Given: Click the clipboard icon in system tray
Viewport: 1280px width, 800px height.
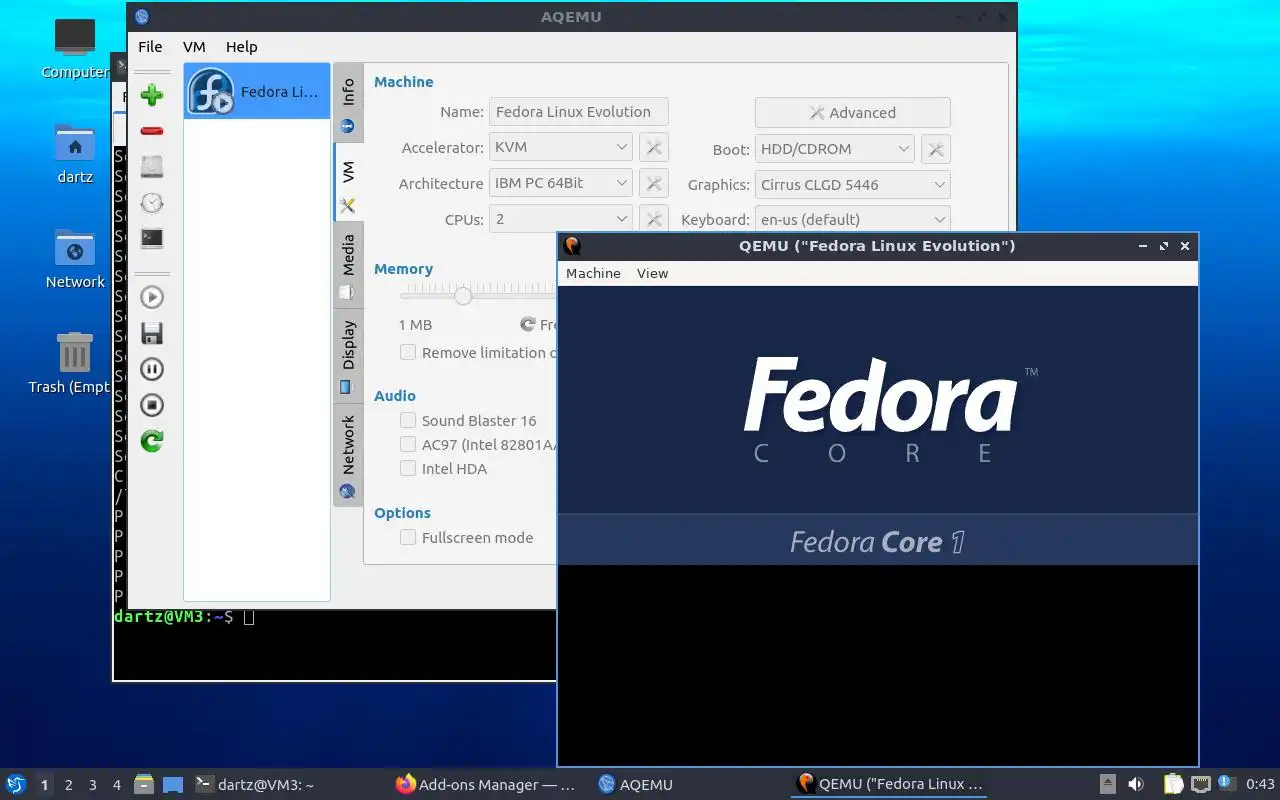Looking at the screenshot, I should [x=1173, y=785].
